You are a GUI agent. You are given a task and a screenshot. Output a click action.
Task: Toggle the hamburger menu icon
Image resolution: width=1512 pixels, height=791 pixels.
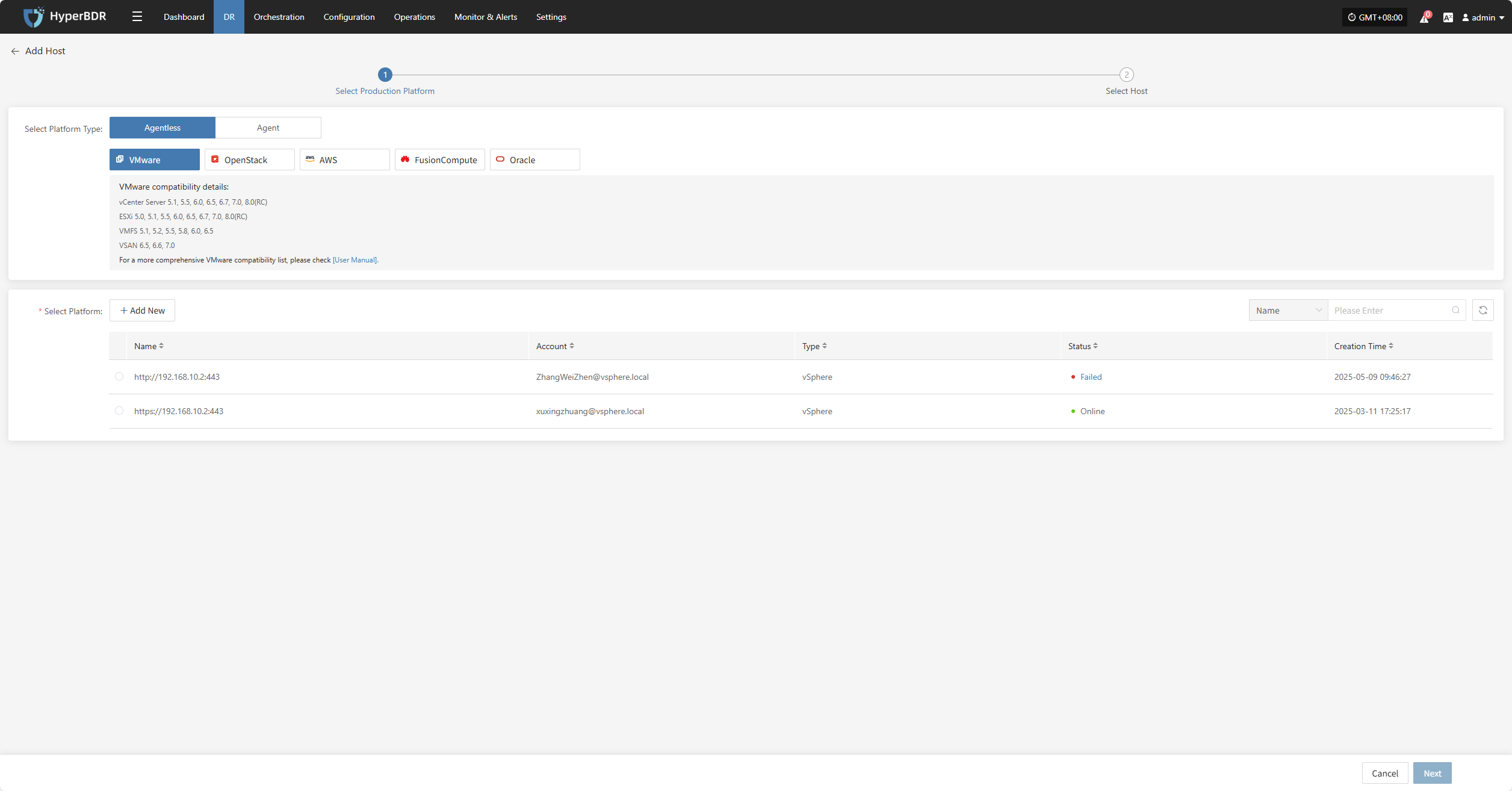[x=137, y=17]
